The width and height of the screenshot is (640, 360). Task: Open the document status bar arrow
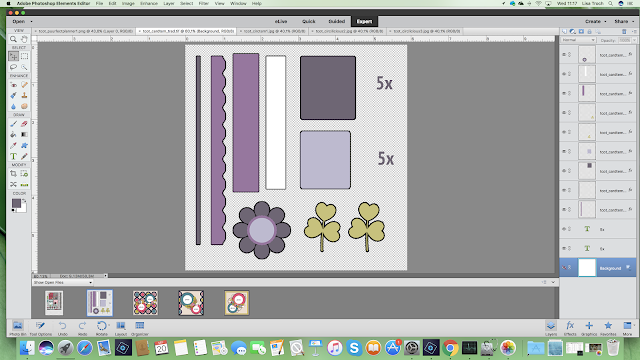105,276
